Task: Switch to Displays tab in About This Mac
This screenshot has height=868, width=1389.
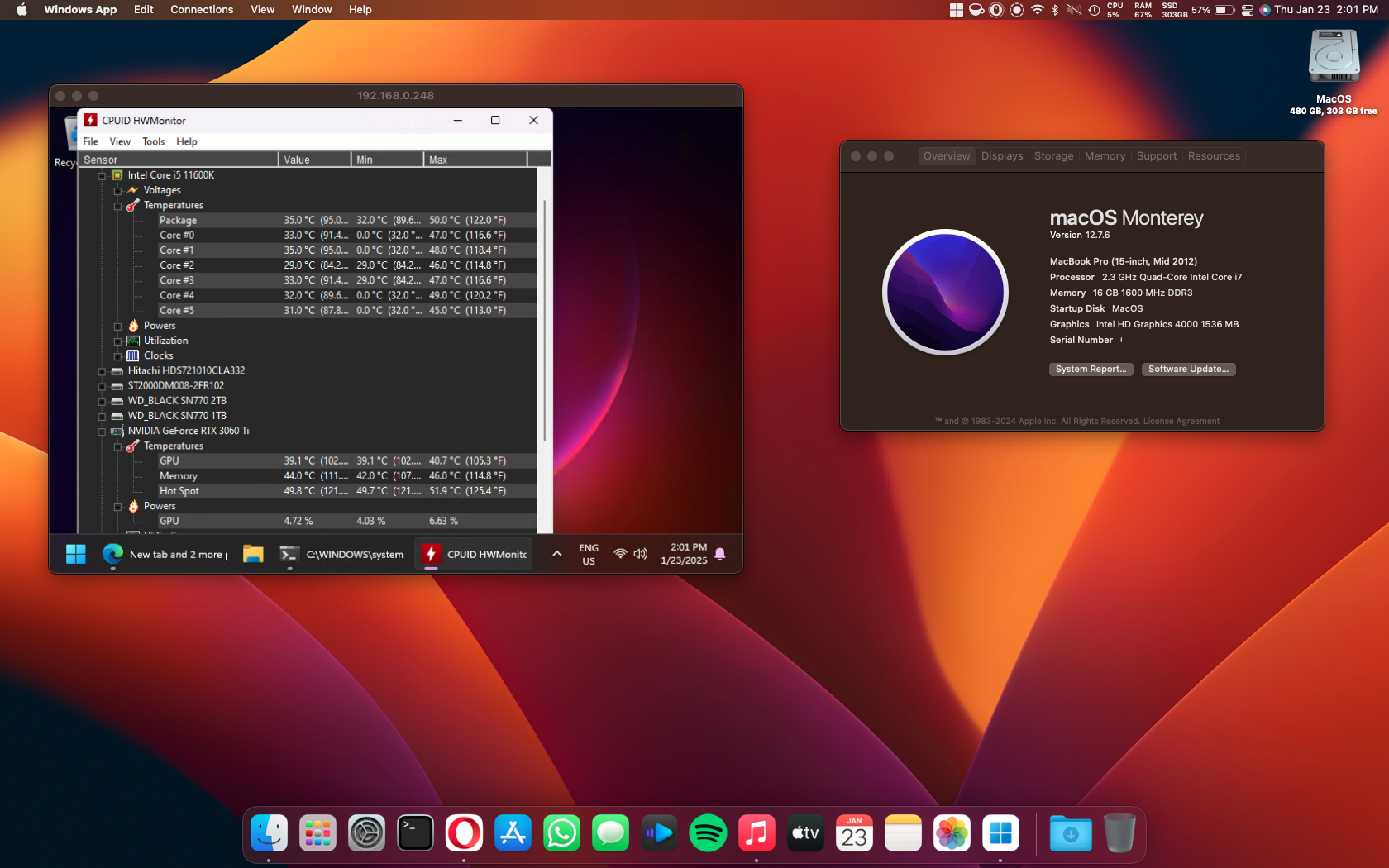Action: pos(1002,156)
